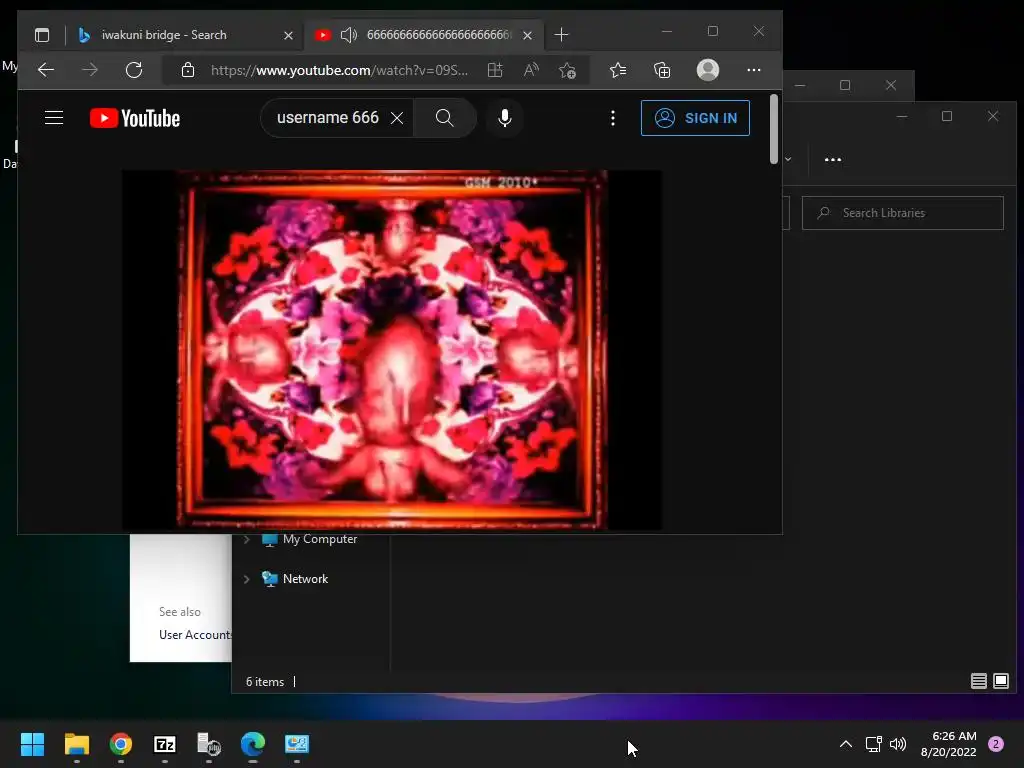Open File Explorer from taskbar
The width and height of the screenshot is (1024, 768).
[76, 744]
